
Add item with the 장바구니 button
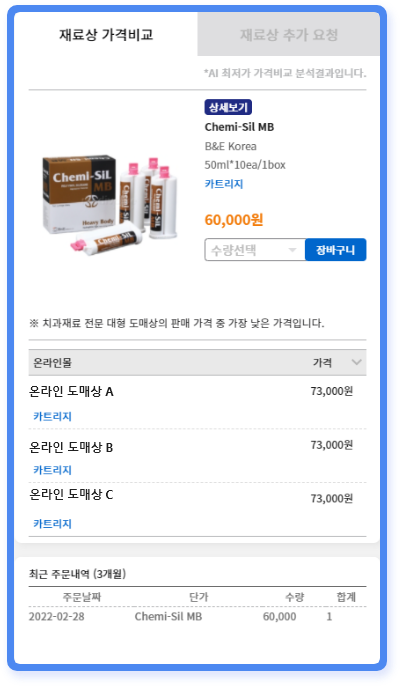pyautogui.click(x=335, y=250)
